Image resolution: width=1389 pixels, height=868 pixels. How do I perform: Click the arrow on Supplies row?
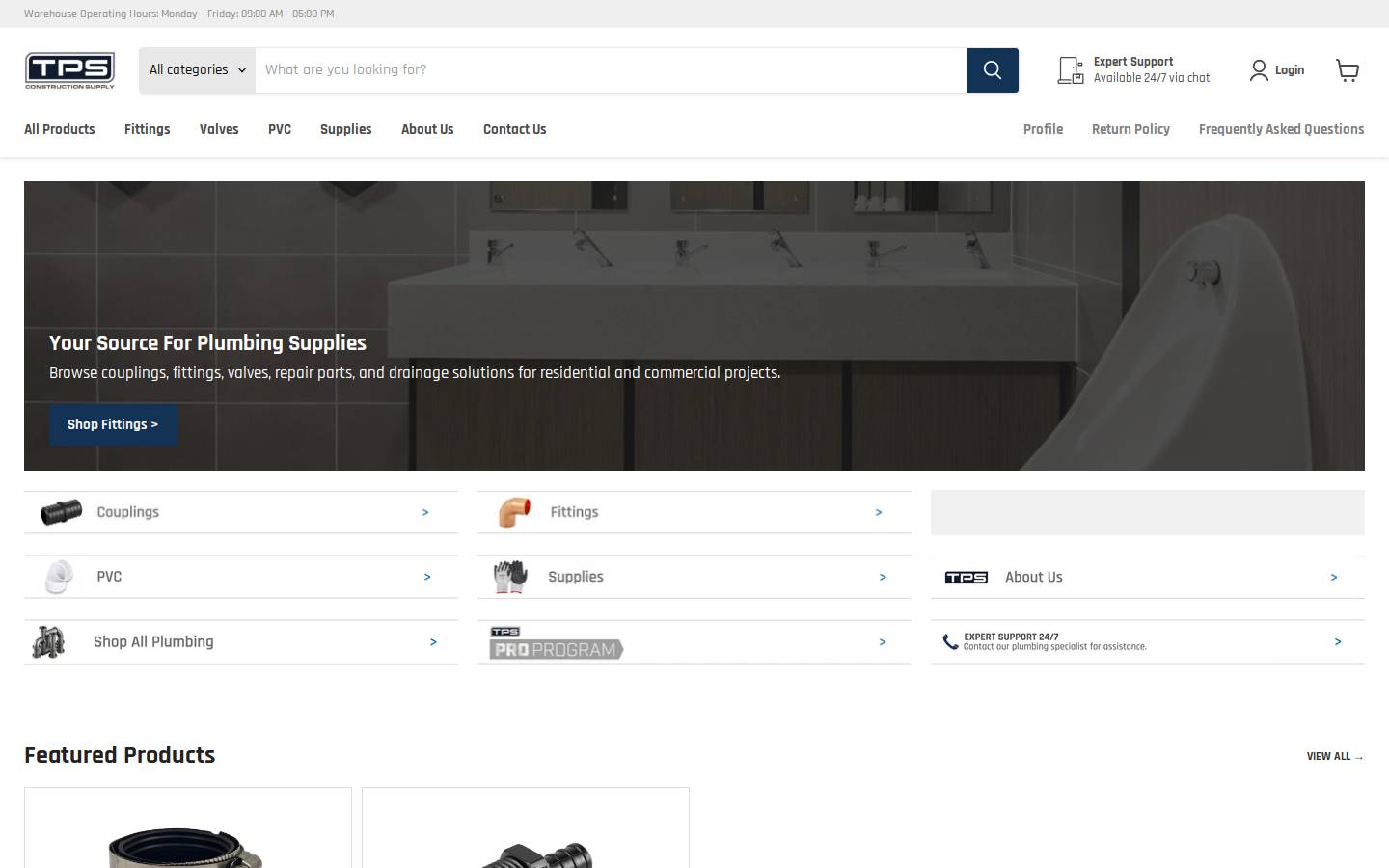click(883, 577)
